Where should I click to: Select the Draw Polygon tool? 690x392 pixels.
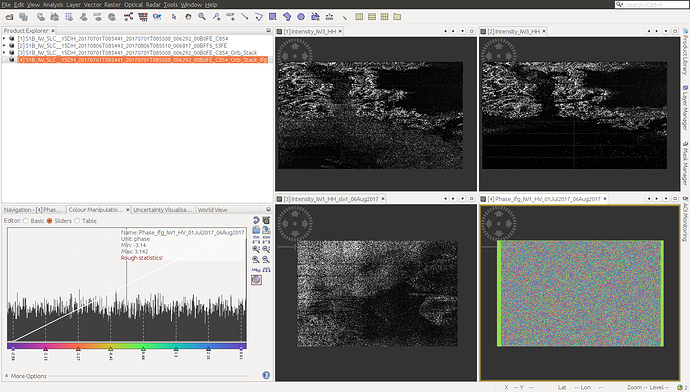pyautogui.click(x=286, y=17)
